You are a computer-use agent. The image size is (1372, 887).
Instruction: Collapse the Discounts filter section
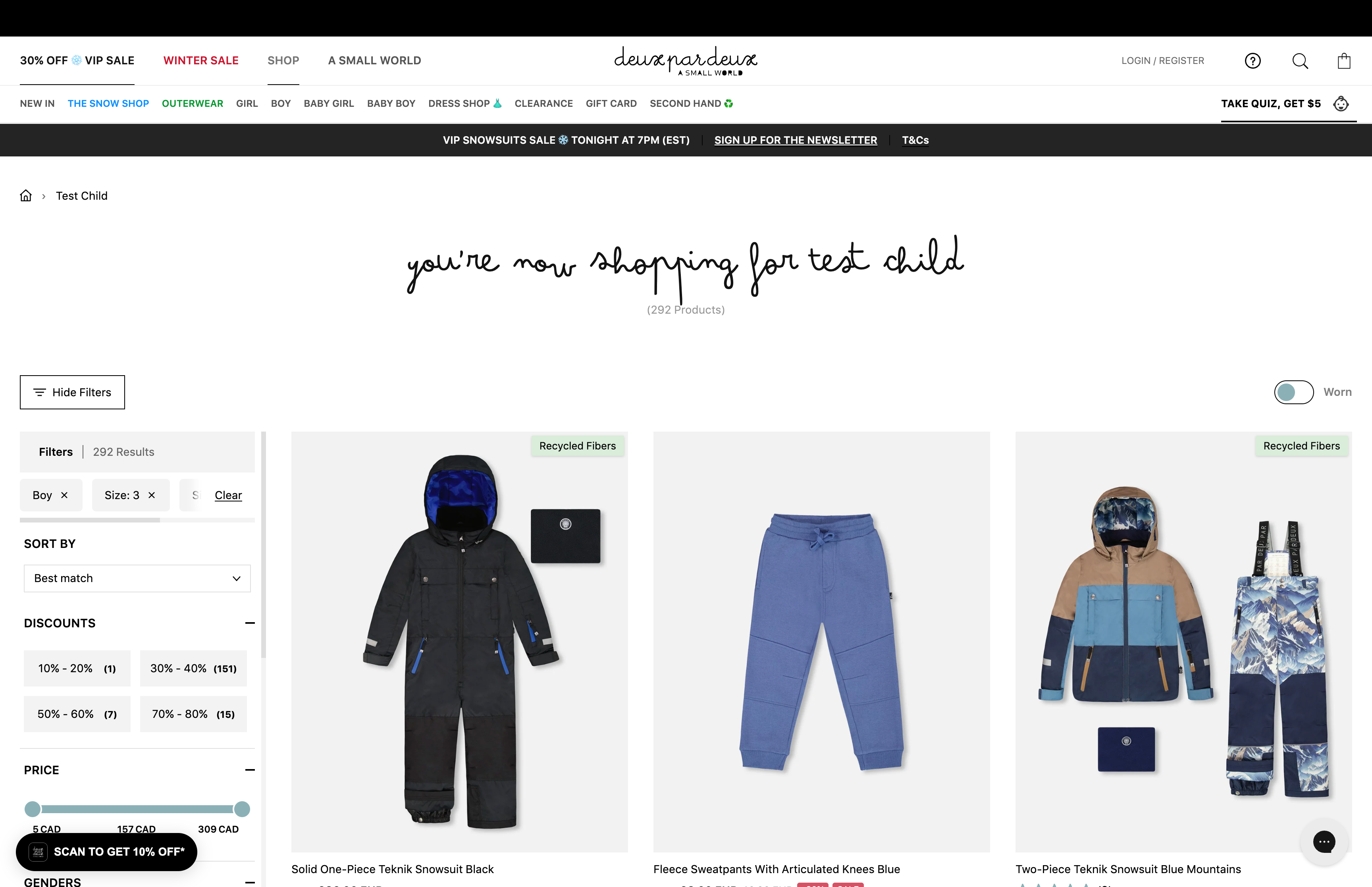click(250, 623)
